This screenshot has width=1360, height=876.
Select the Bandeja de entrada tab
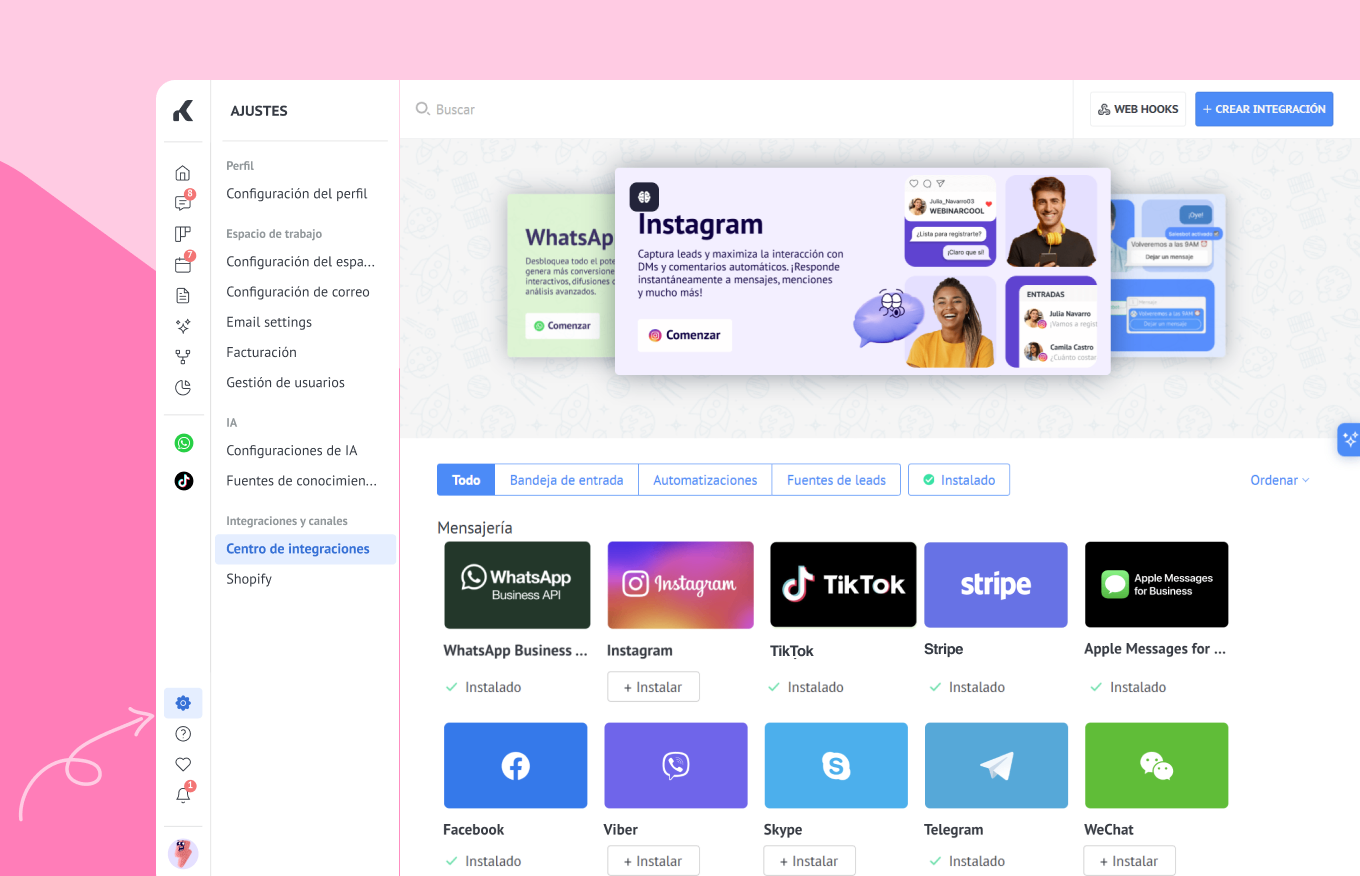click(566, 480)
